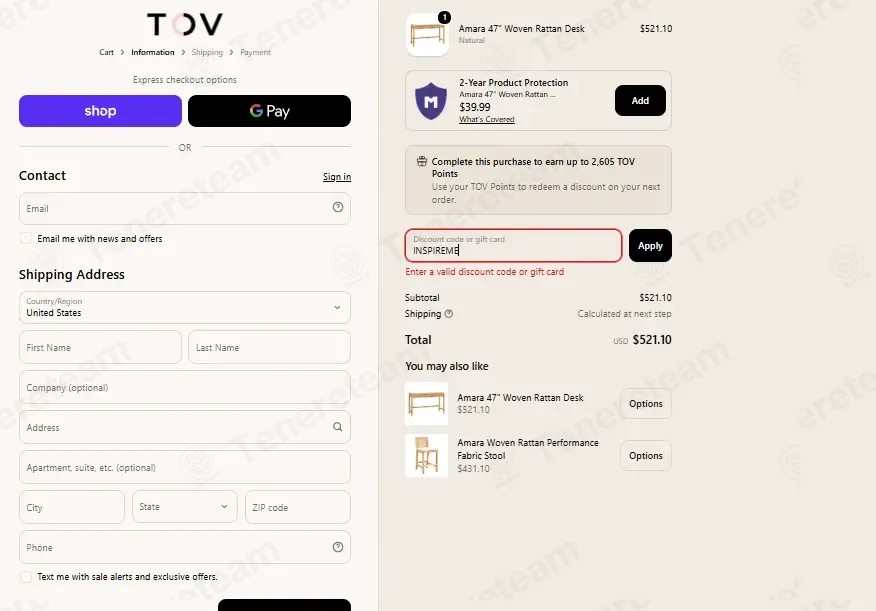This screenshot has width=876, height=611.
Task: Click the phone help question-mark icon
Action: (338, 547)
